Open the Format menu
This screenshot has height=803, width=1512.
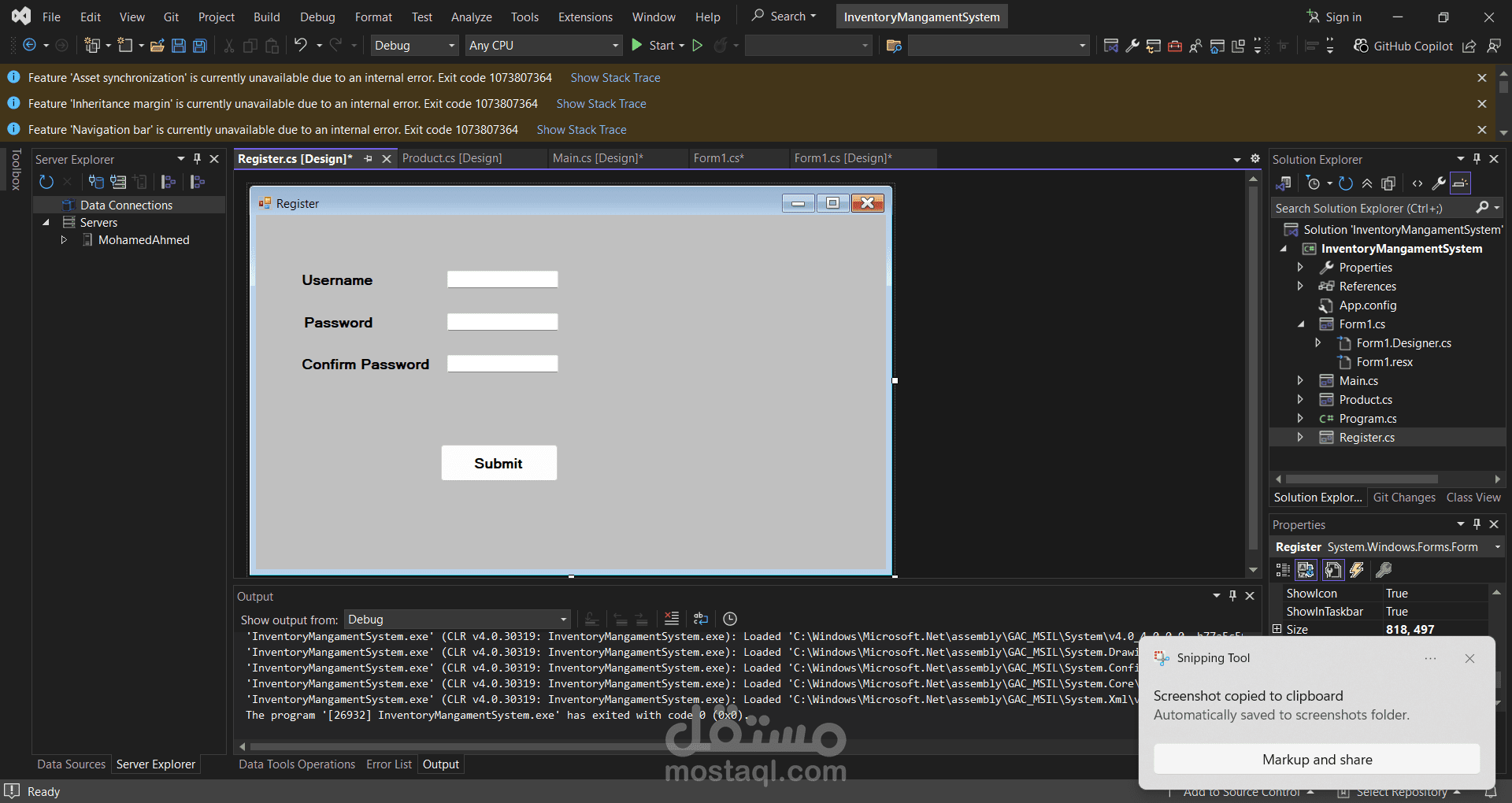[373, 17]
